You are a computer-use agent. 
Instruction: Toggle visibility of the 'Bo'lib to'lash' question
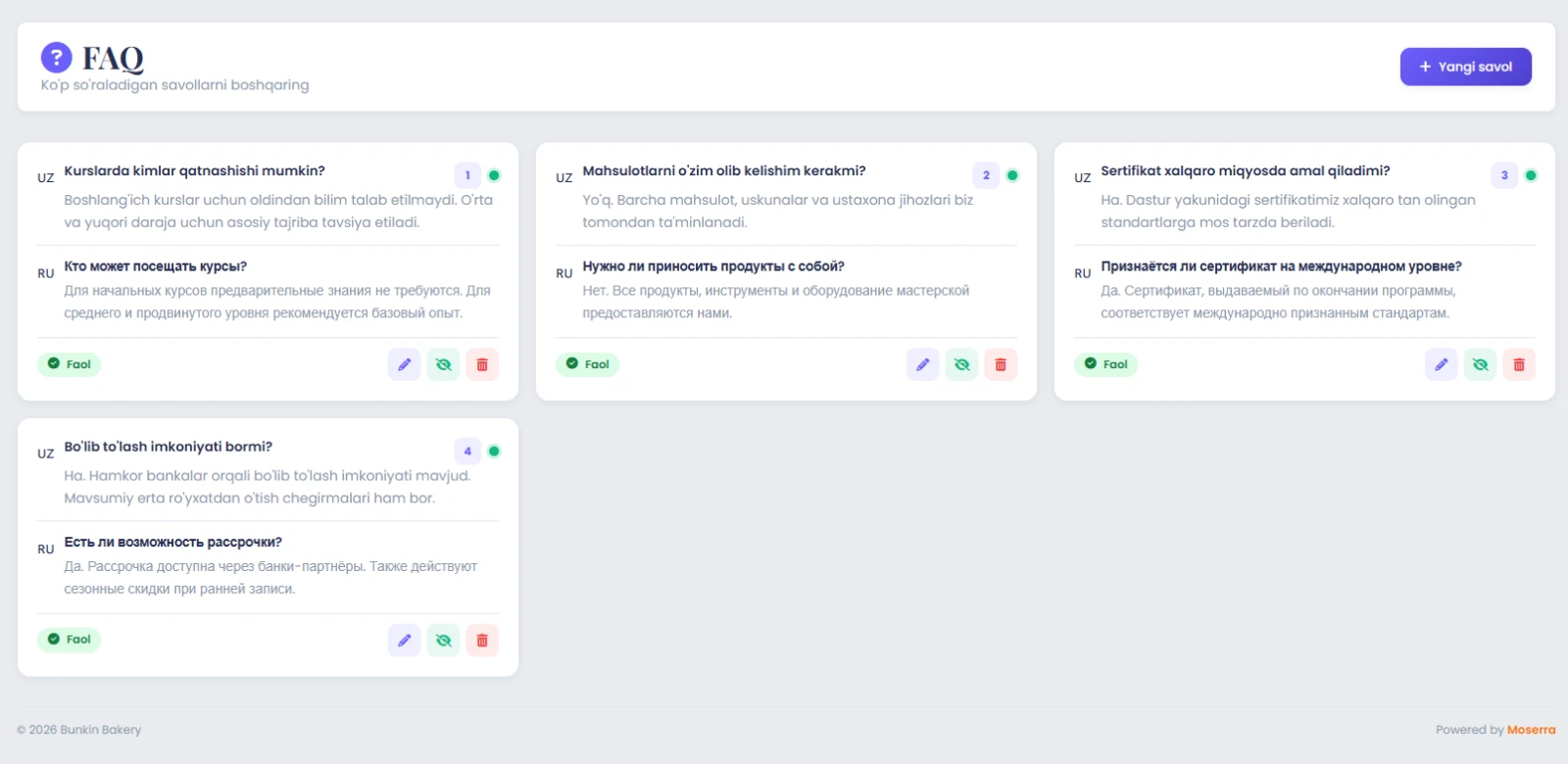[443, 640]
